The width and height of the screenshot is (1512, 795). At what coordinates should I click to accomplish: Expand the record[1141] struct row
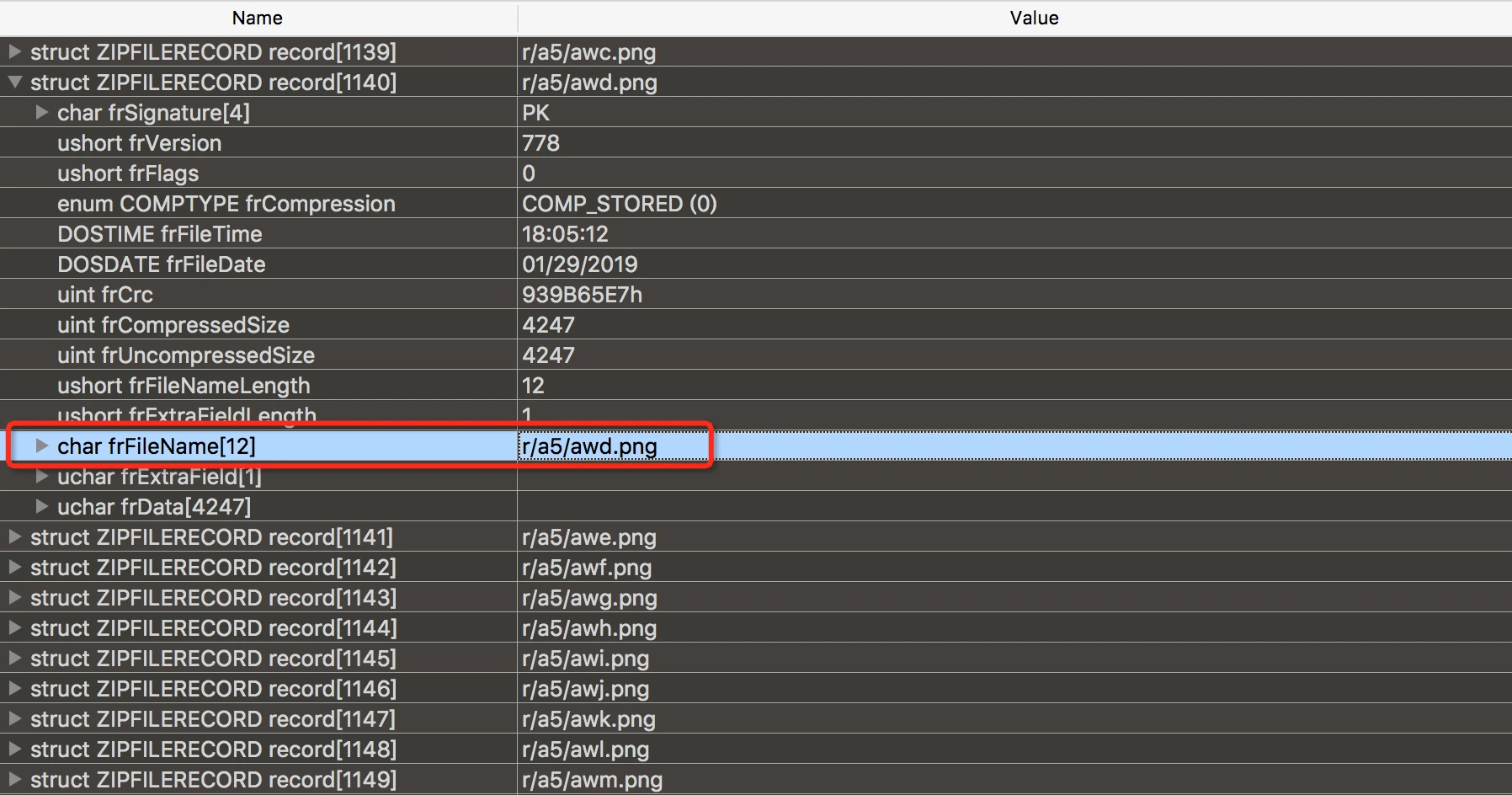(14, 536)
